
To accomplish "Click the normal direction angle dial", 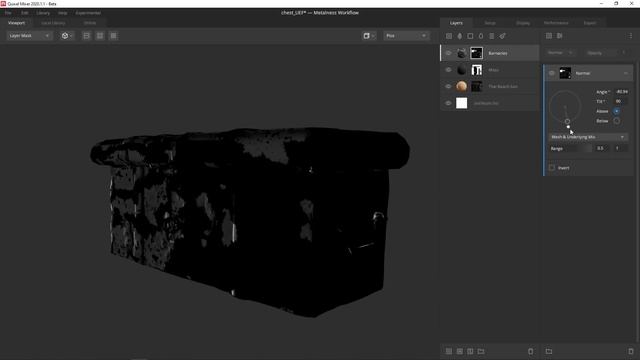I will [x=565, y=107].
